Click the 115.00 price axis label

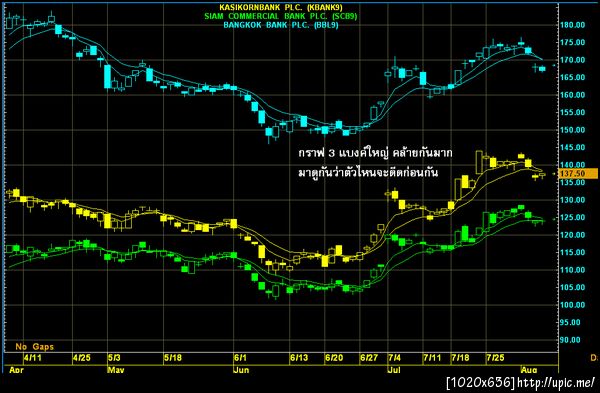572,253
